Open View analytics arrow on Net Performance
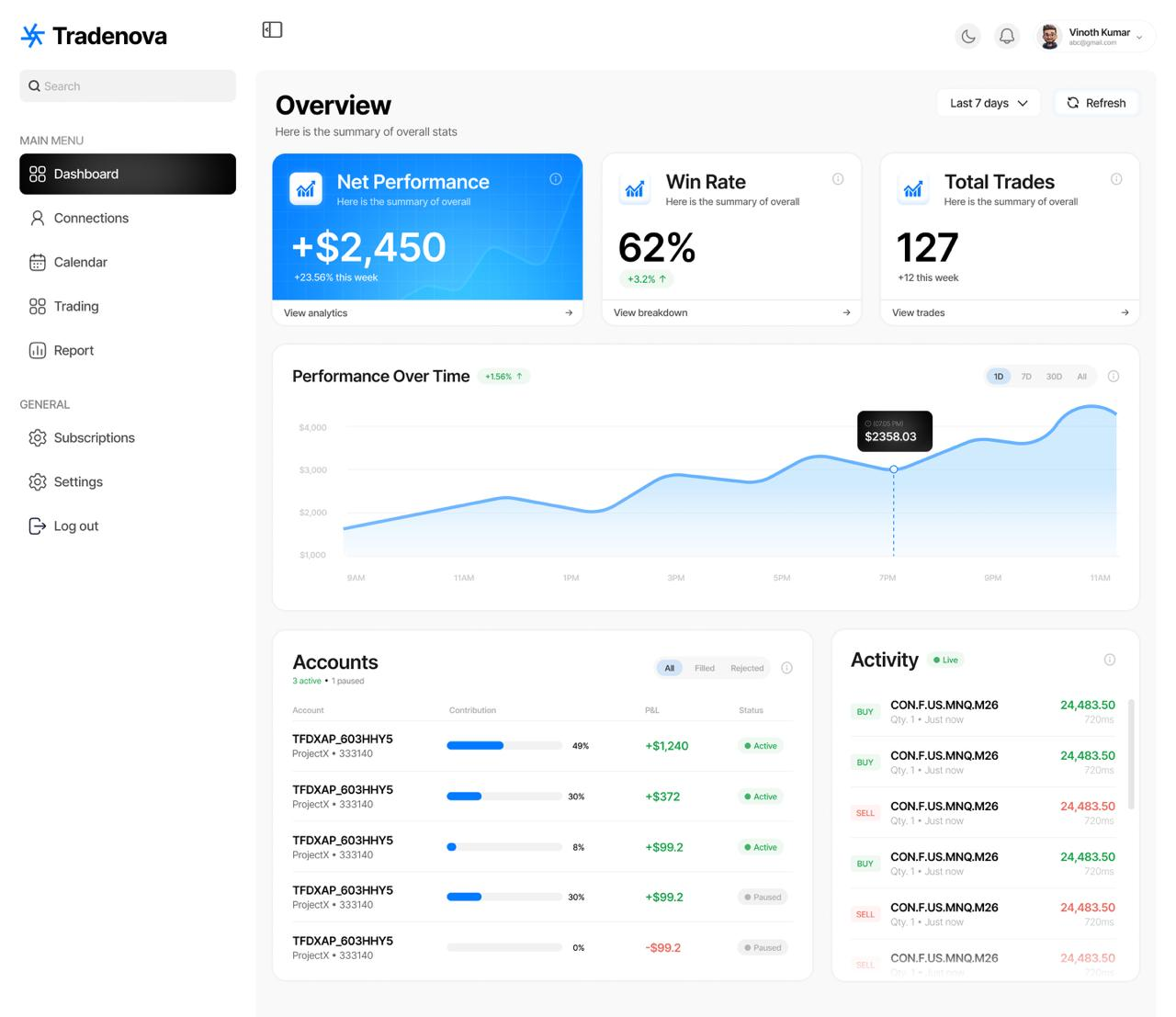The image size is (1176, 1017). click(x=569, y=313)
